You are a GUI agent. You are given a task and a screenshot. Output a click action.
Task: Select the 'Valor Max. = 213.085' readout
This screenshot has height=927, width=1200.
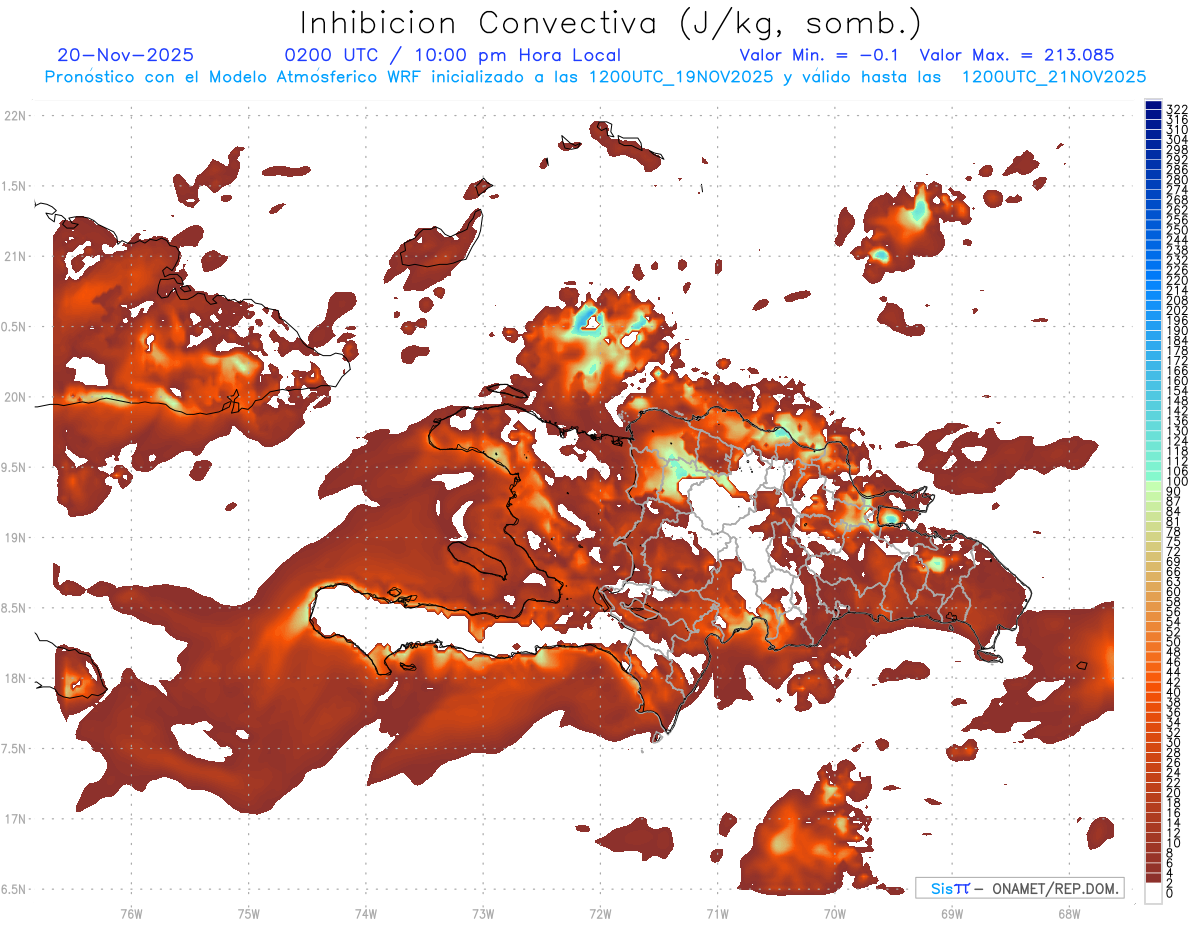point(1017,55)
